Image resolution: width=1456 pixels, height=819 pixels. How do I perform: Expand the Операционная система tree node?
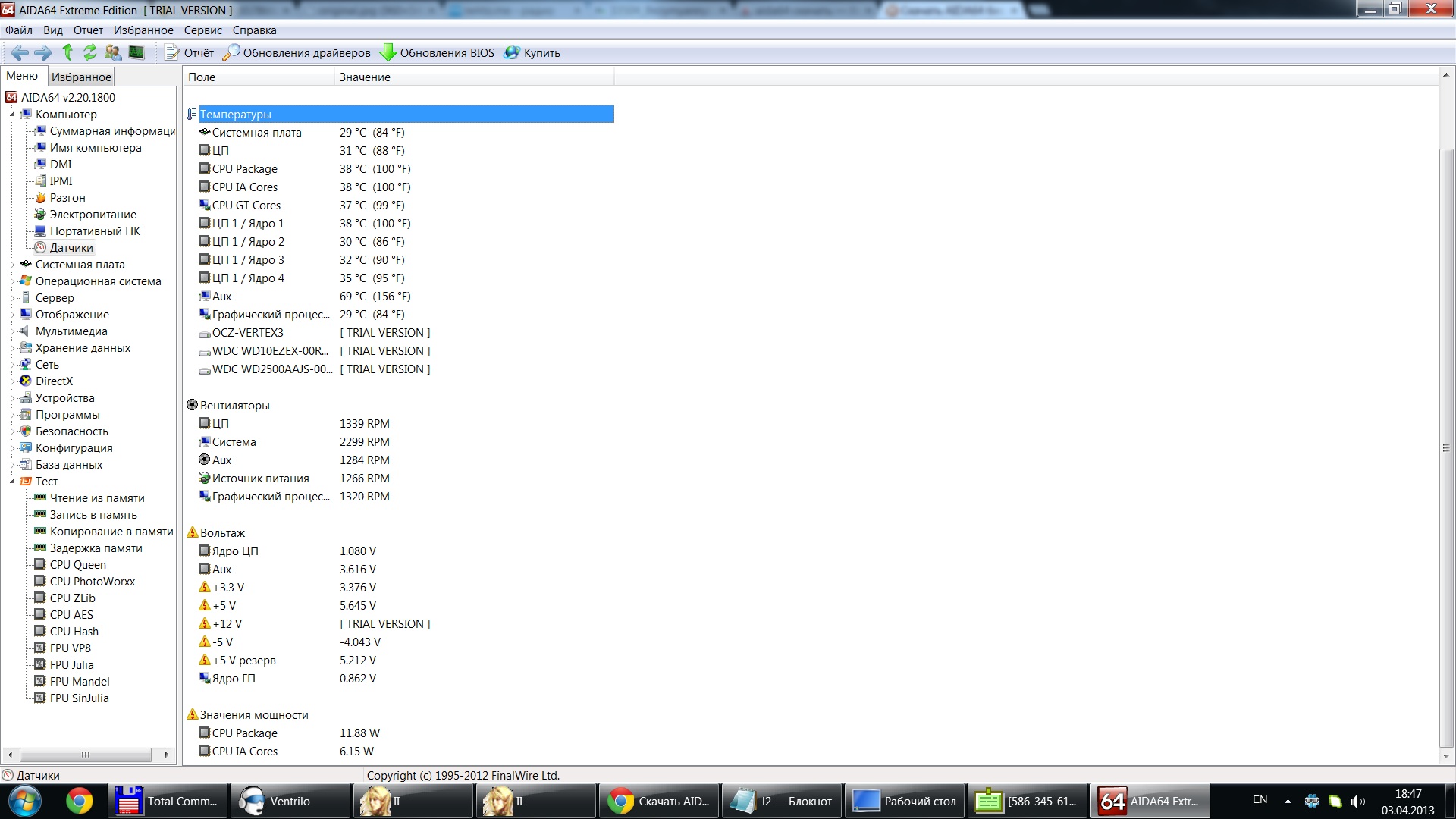click(x=12, y=281)
